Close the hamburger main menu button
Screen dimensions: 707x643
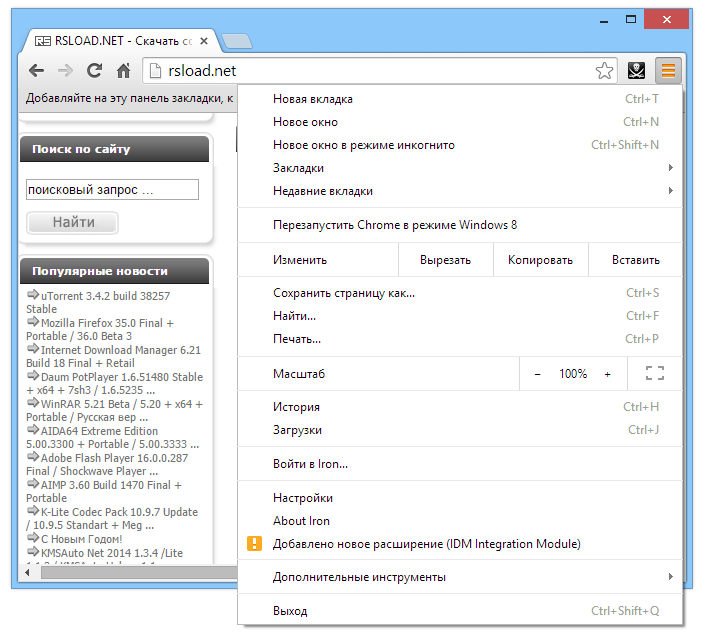668,71
